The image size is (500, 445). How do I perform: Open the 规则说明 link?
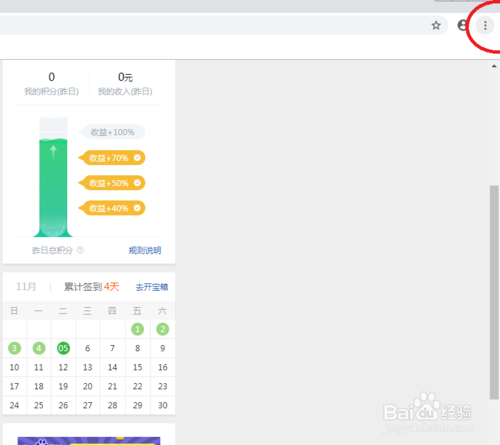(x=145, y=250)
